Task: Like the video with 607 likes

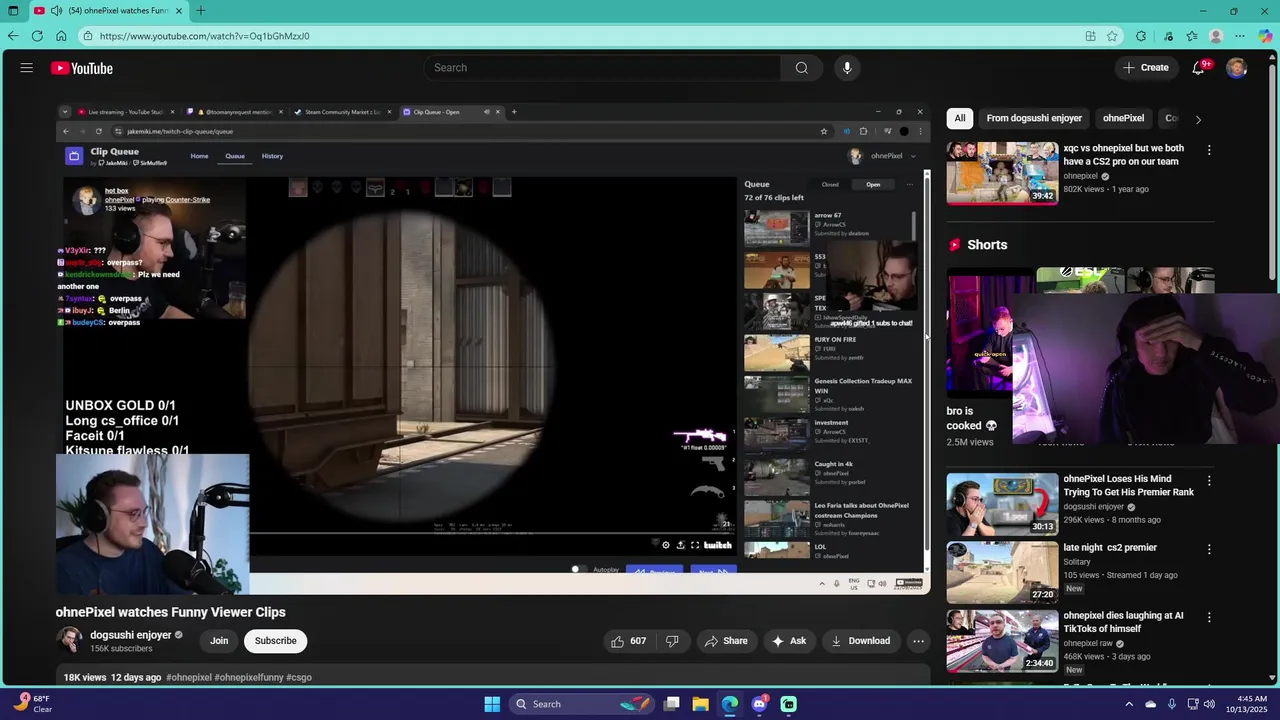Action: pyautogui.click(x=628, y=641)
